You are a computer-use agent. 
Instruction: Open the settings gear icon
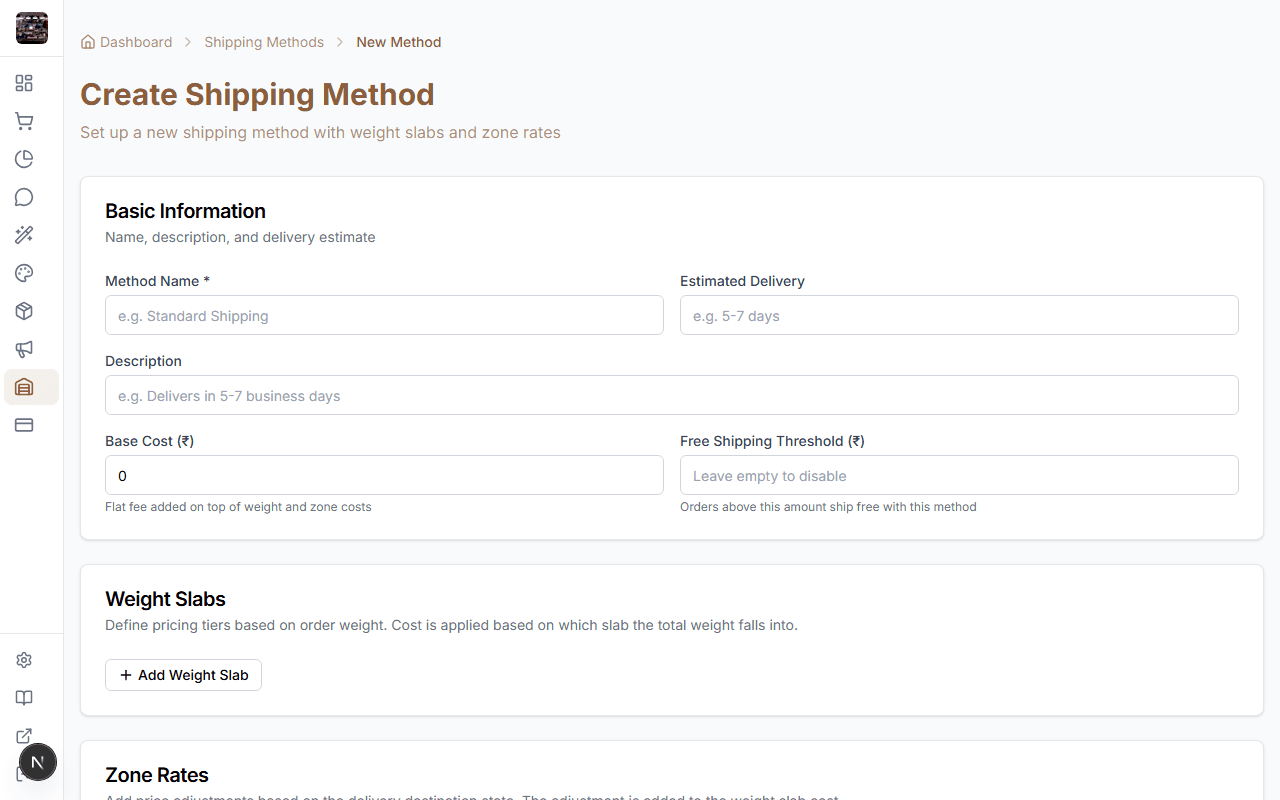point(24,660)
